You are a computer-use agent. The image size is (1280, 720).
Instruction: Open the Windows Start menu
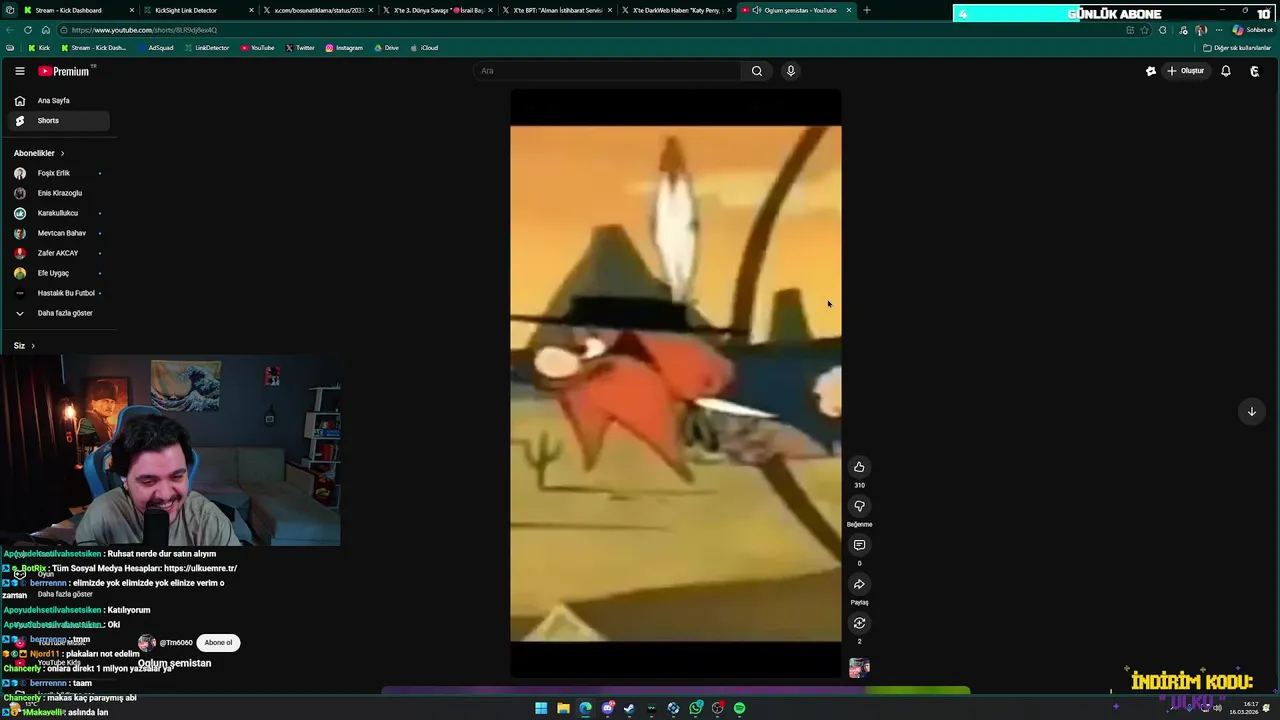point(541,708)
